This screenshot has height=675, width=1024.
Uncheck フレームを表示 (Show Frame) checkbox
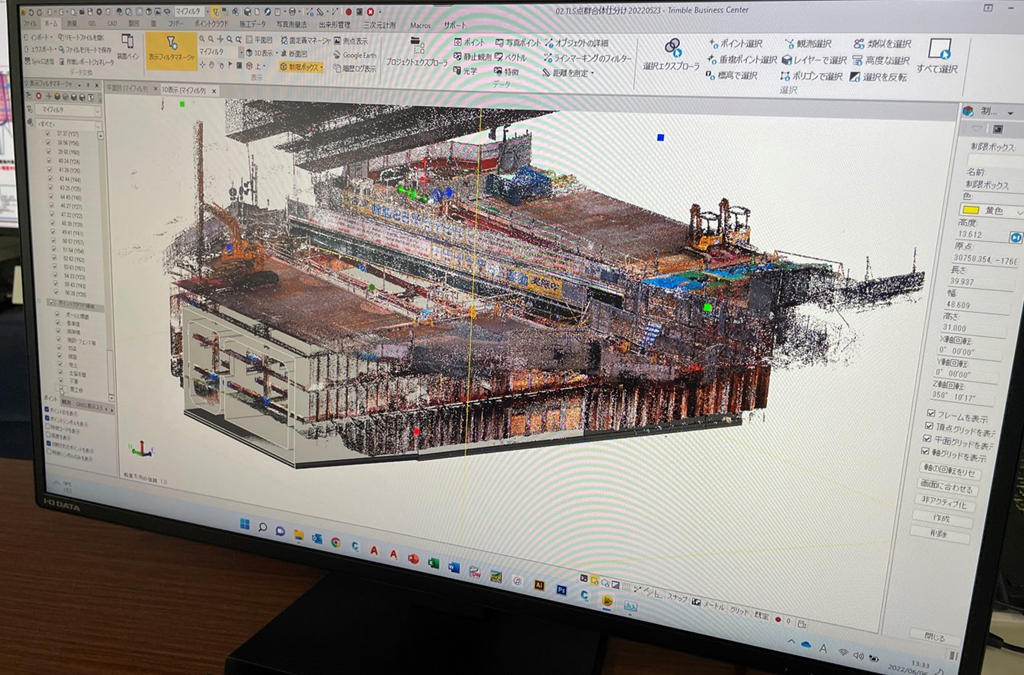931,414
